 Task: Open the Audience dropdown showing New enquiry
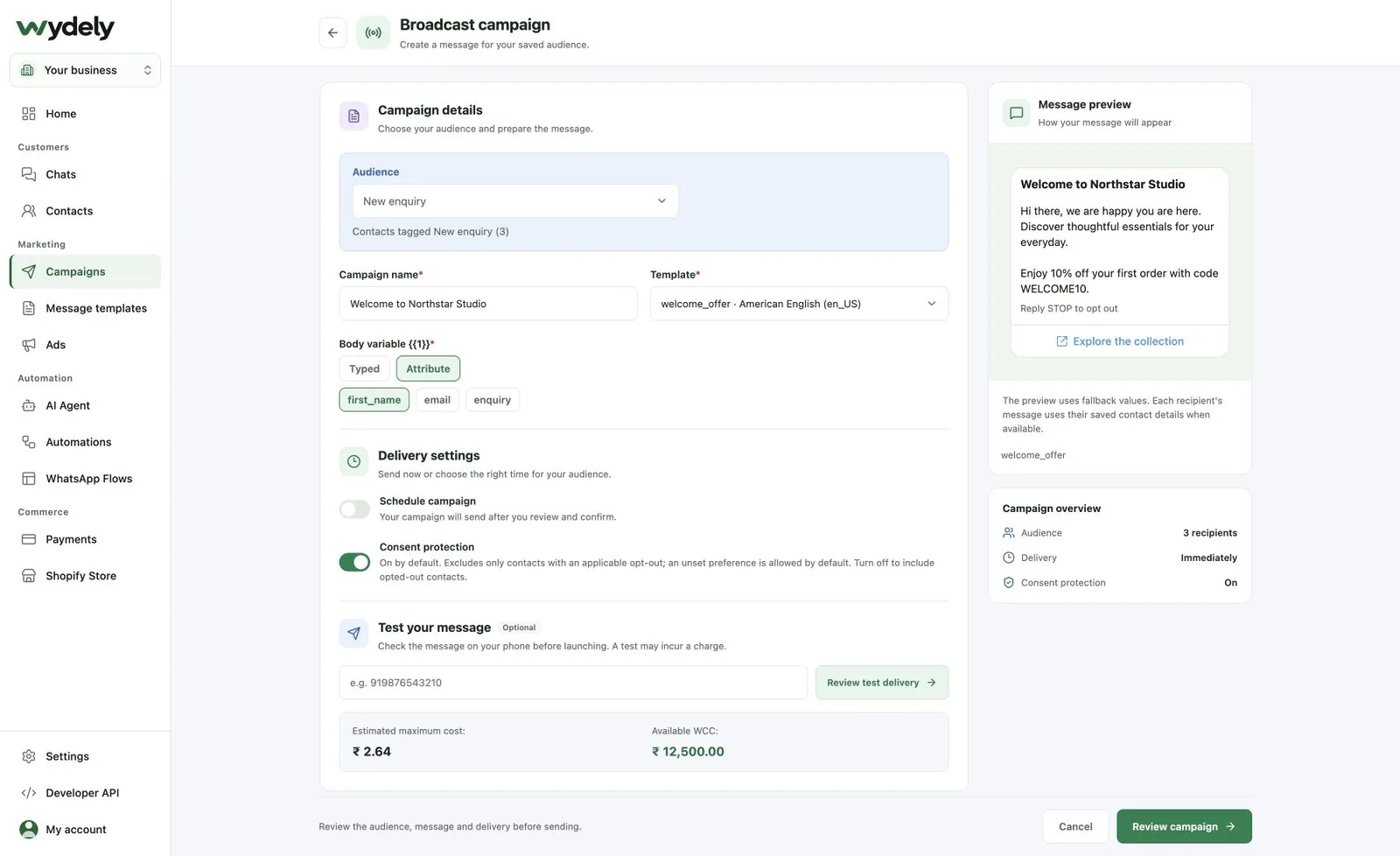tap(515, 201)
